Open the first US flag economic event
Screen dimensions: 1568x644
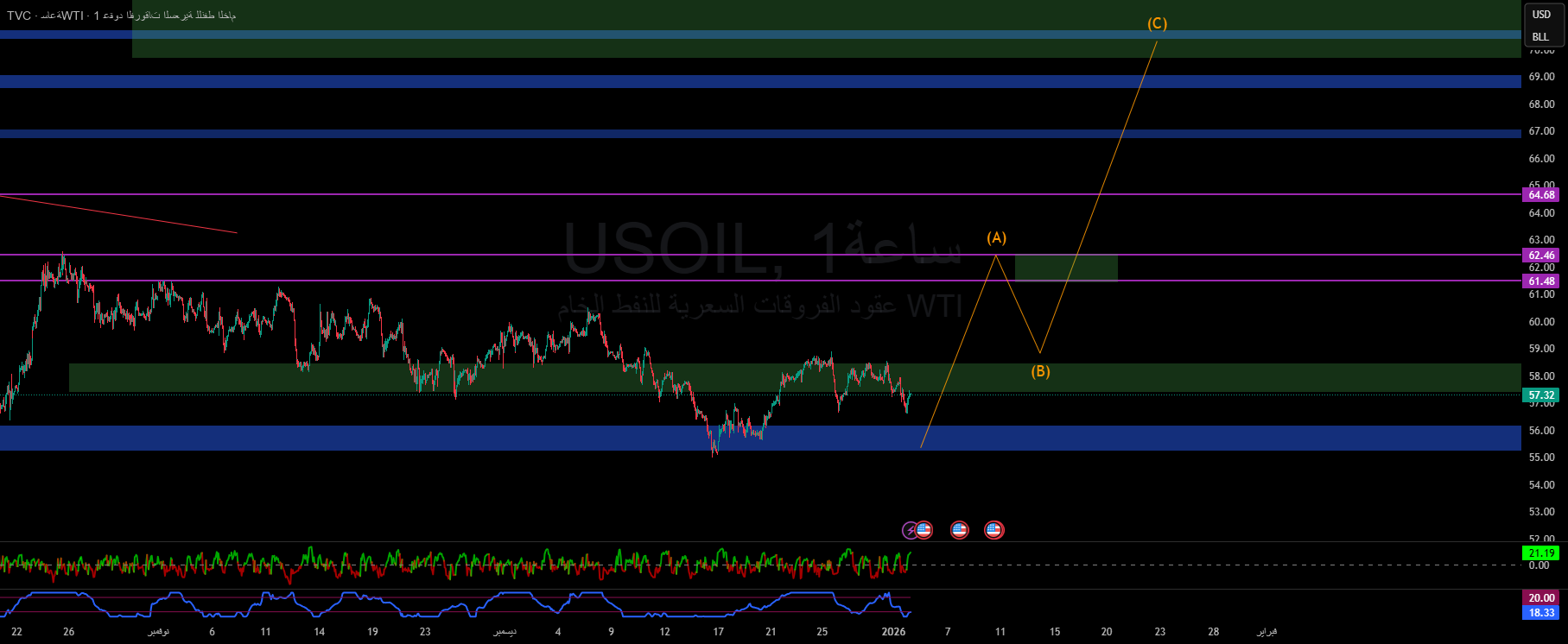[x=924, y=530]
